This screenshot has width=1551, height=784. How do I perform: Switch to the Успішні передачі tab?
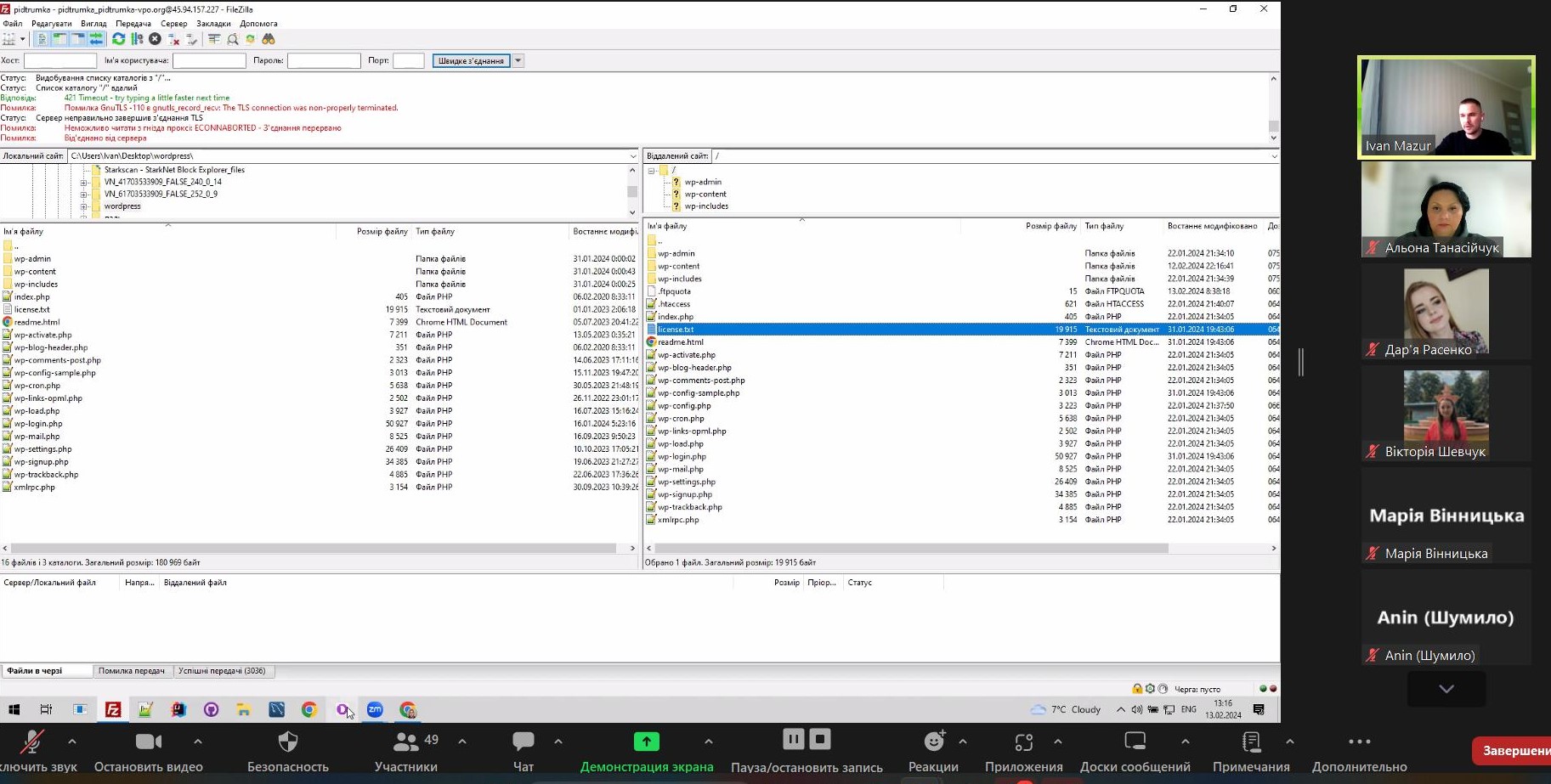coord(222,671)
